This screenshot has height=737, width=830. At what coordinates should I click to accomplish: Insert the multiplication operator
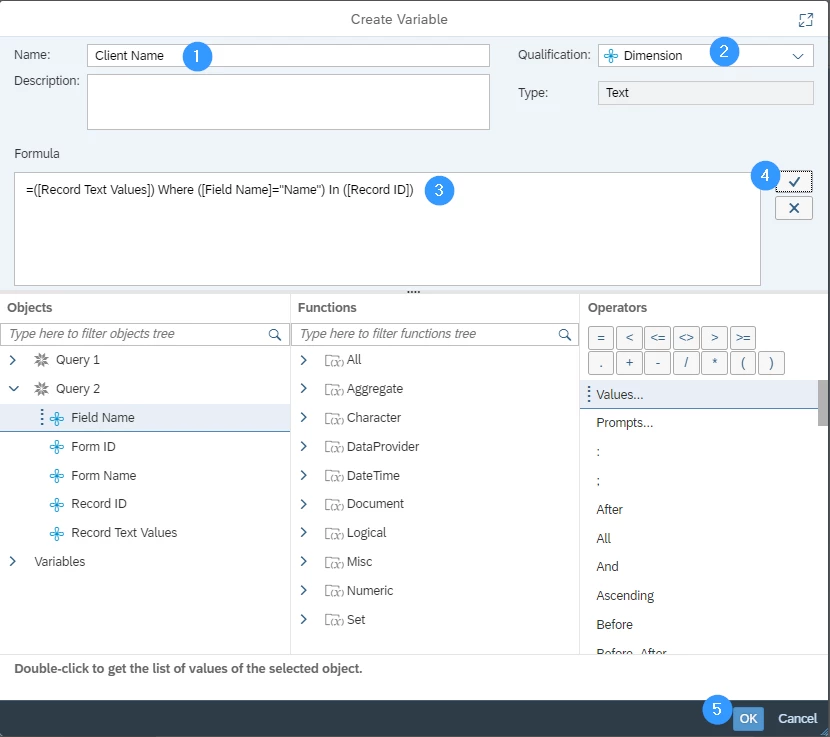715,363
